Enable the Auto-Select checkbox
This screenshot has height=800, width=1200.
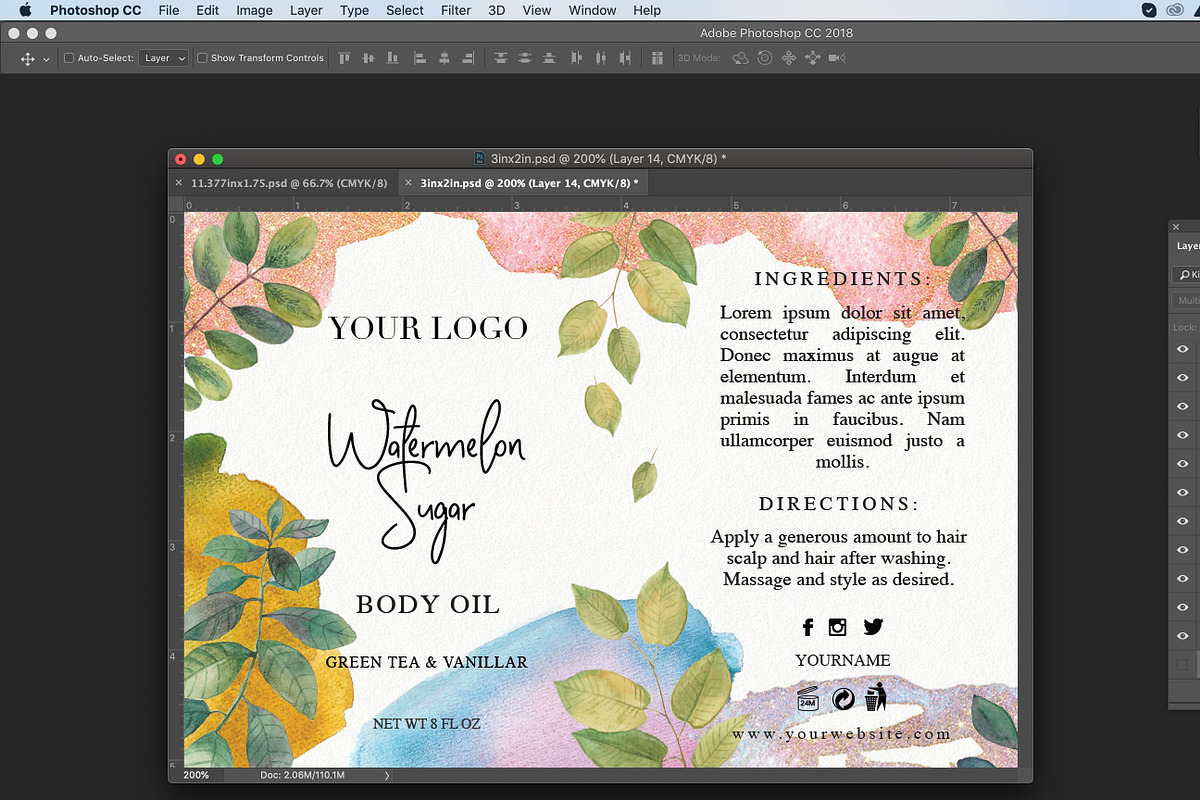coord(69,58)
